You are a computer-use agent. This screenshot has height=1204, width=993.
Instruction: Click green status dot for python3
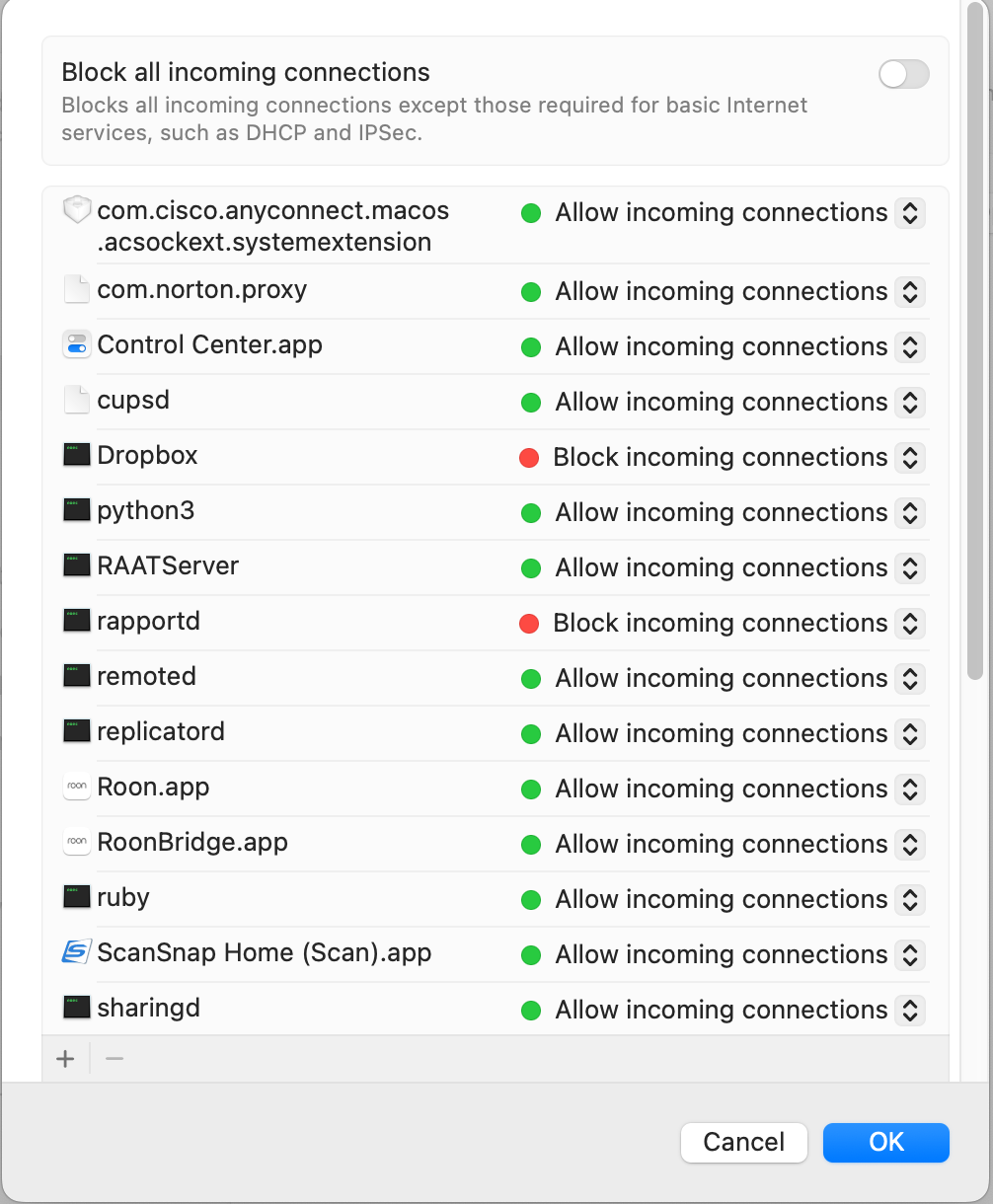(x=531, y=512)
